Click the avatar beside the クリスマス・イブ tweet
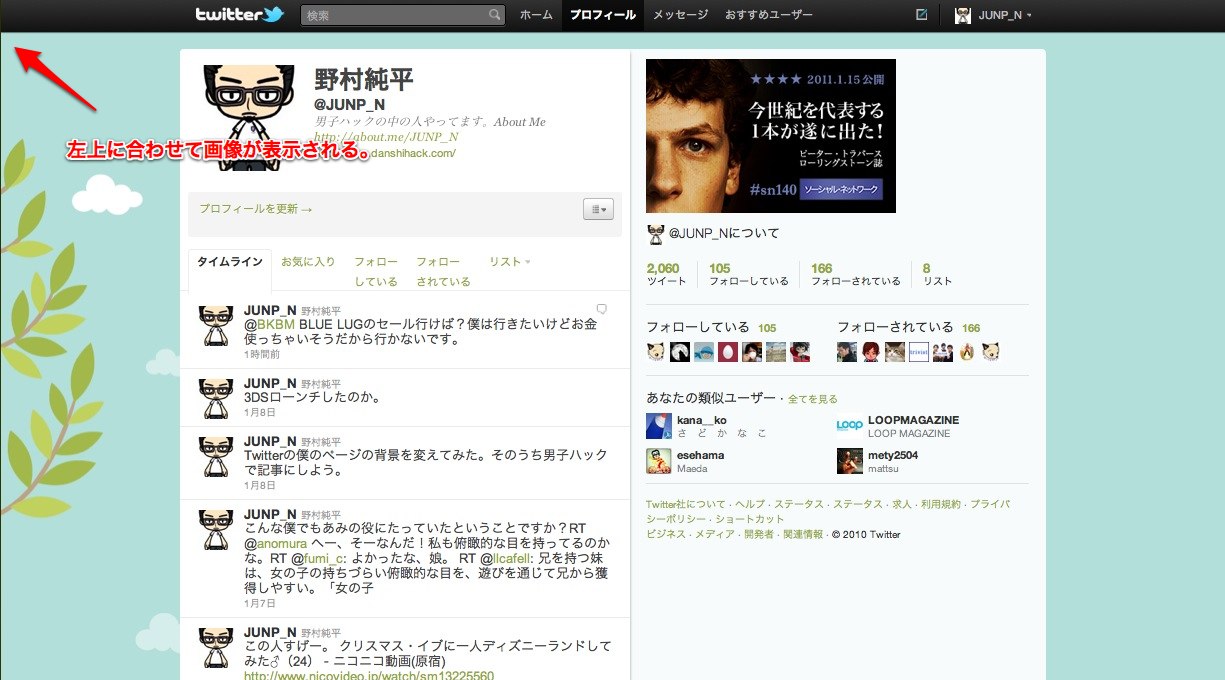 216,647
